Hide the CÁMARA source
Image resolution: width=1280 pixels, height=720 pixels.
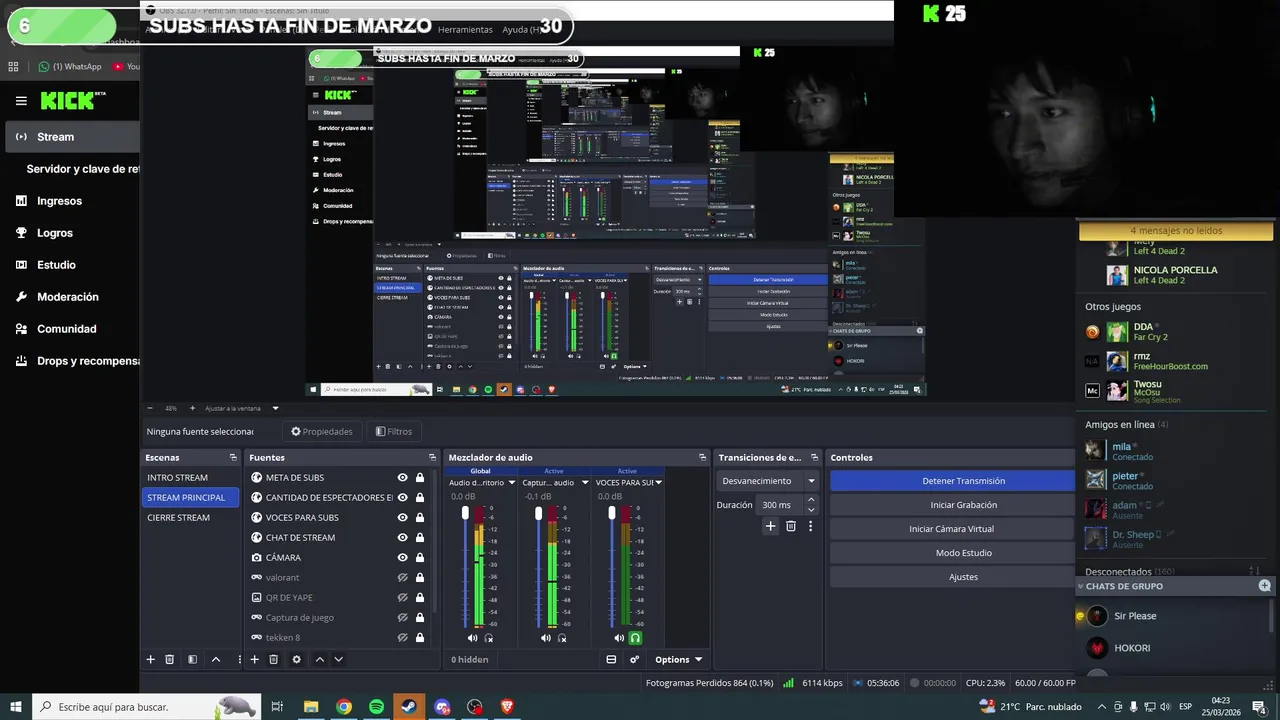(x=402, y=558)
